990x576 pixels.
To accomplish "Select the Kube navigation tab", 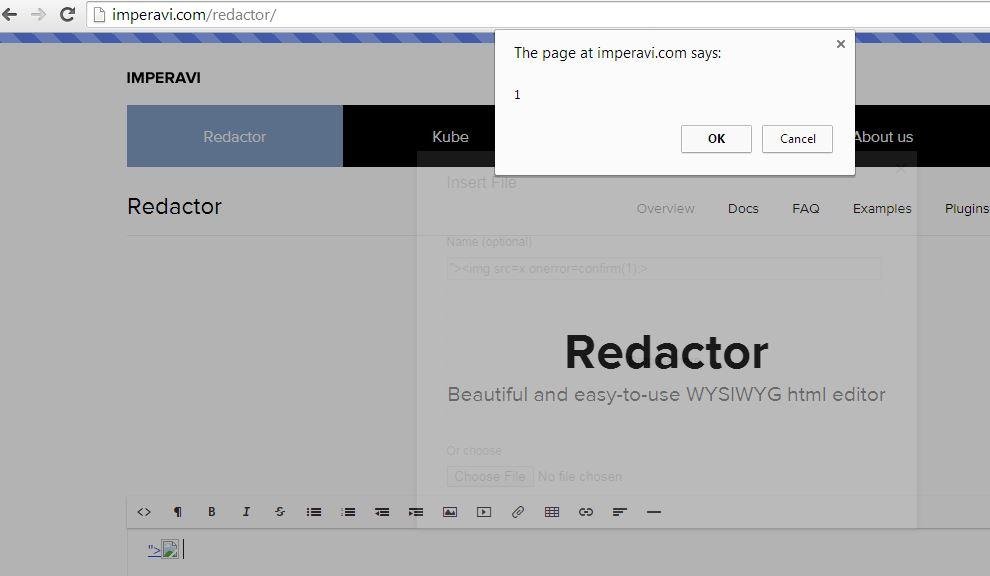I will pos(450,136).
